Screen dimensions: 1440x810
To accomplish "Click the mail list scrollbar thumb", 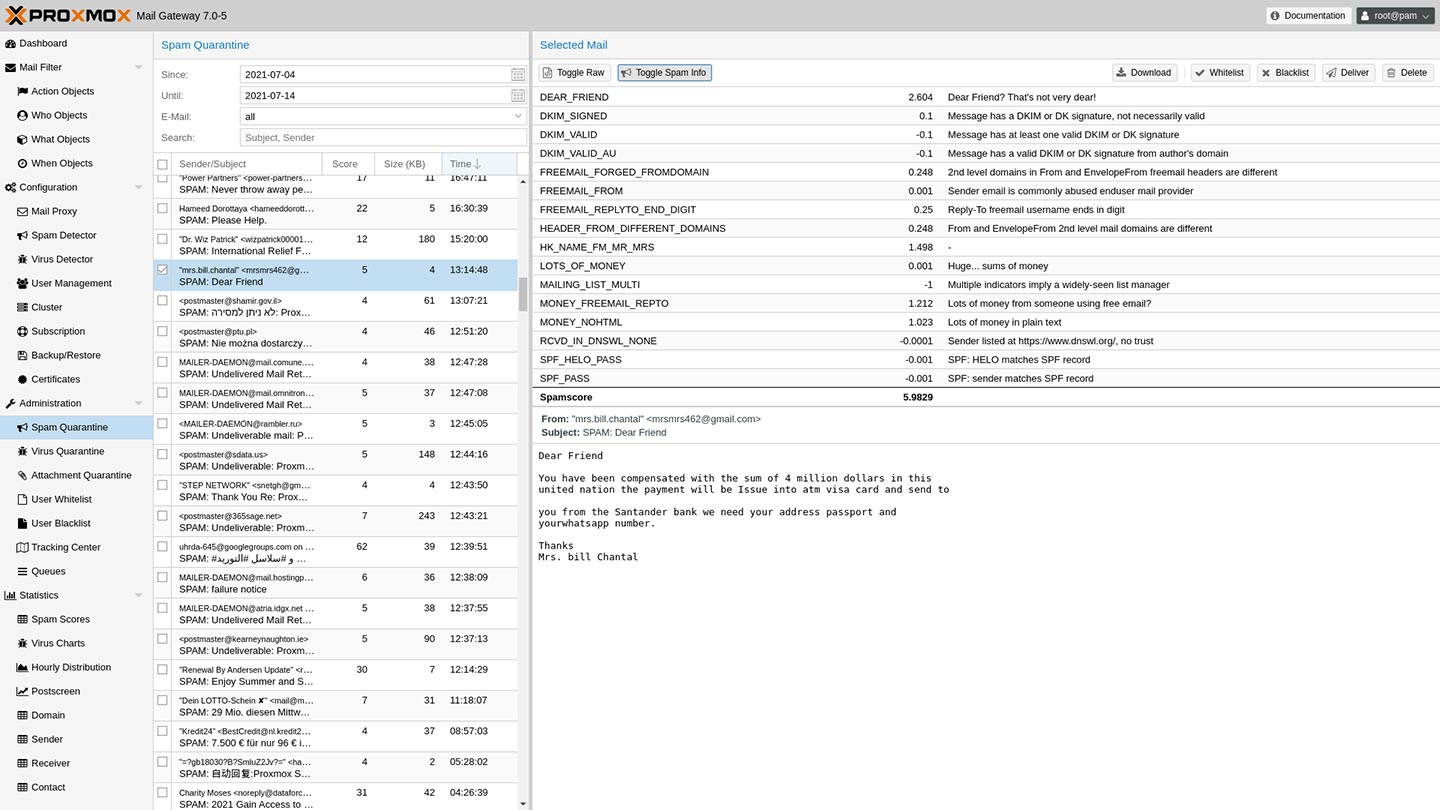I will coord(522,295).
